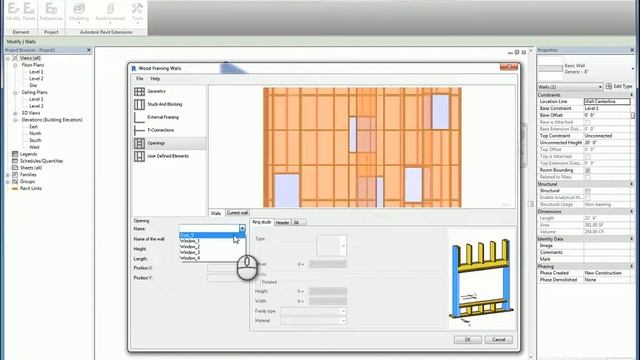Switch to the Sill tab
The width and height of the screenshot is (640, 360).
tap(297, 222)
